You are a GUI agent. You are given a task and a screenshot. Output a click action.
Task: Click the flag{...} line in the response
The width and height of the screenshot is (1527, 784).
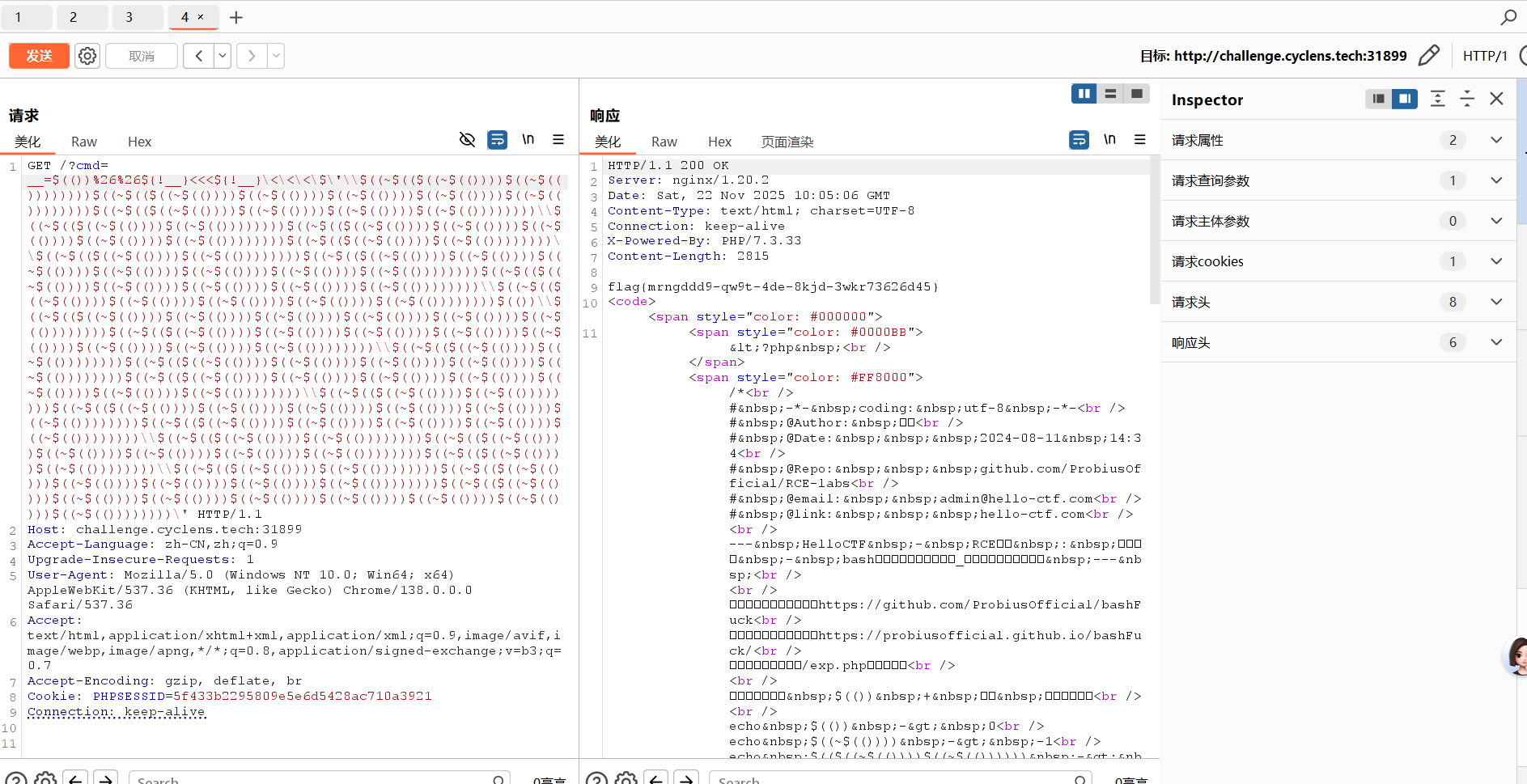(x=773, y=286)
